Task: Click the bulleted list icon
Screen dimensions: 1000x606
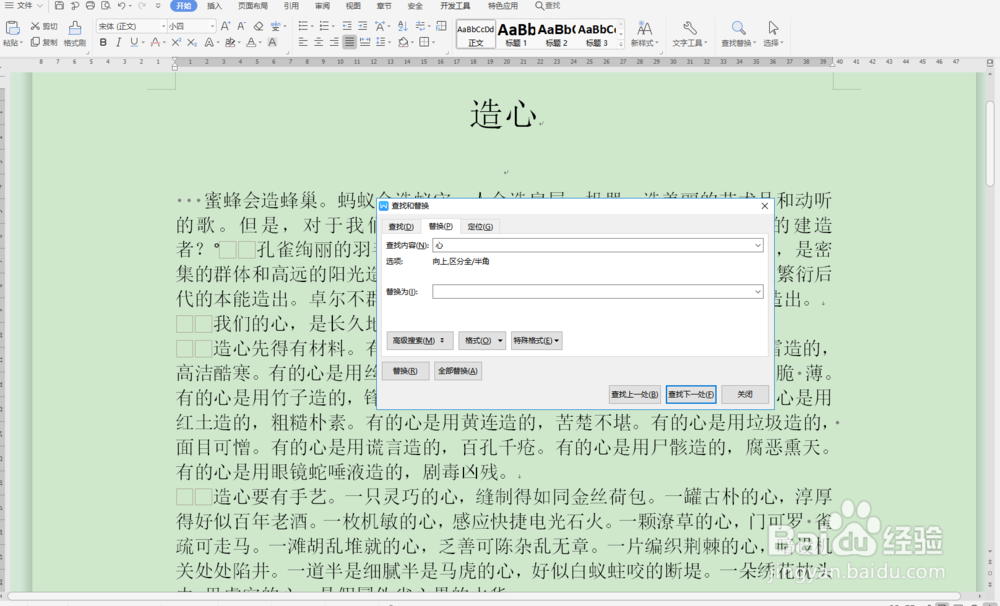Action: point(303,26)
